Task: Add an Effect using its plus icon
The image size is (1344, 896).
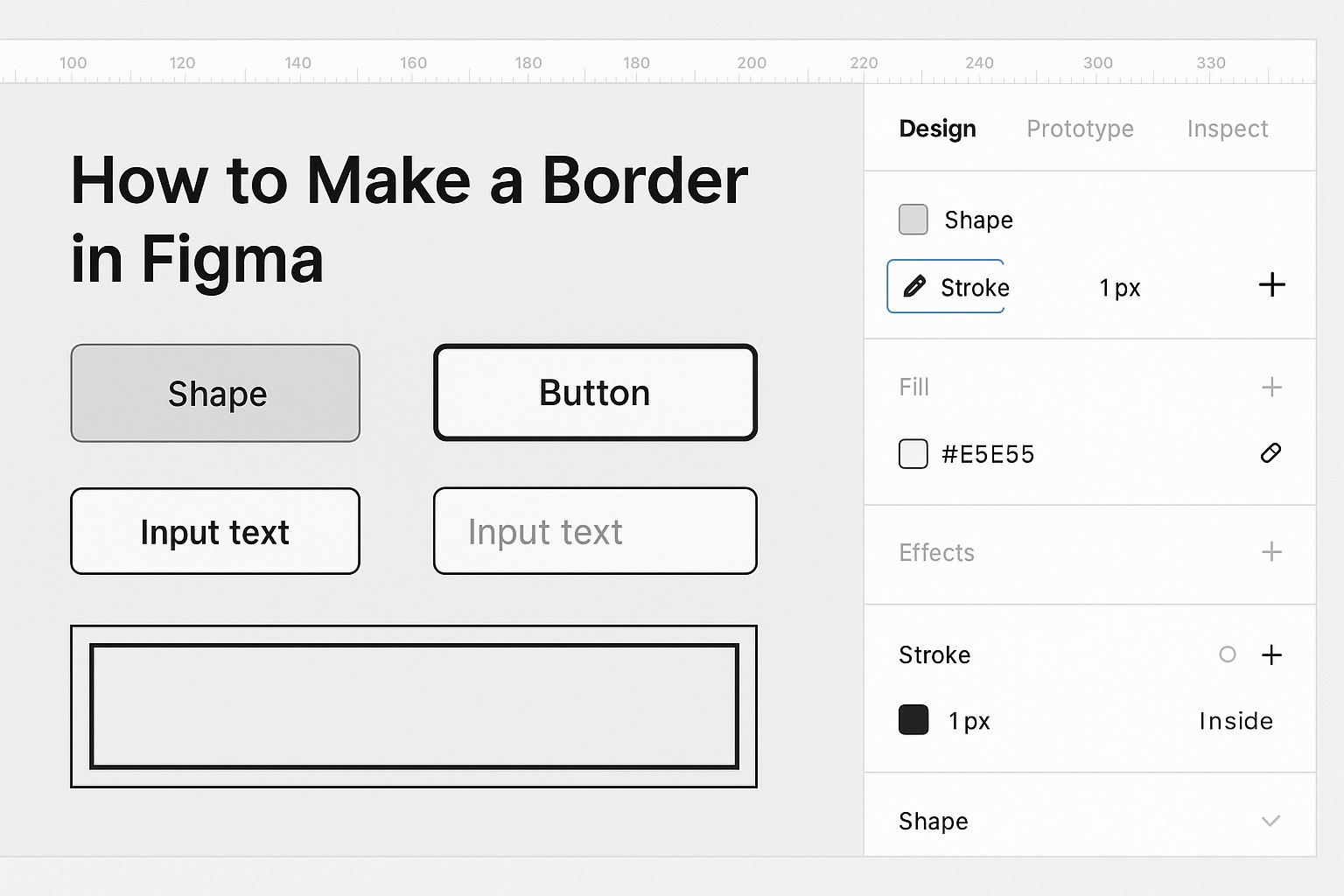Action: point(1272,552)
